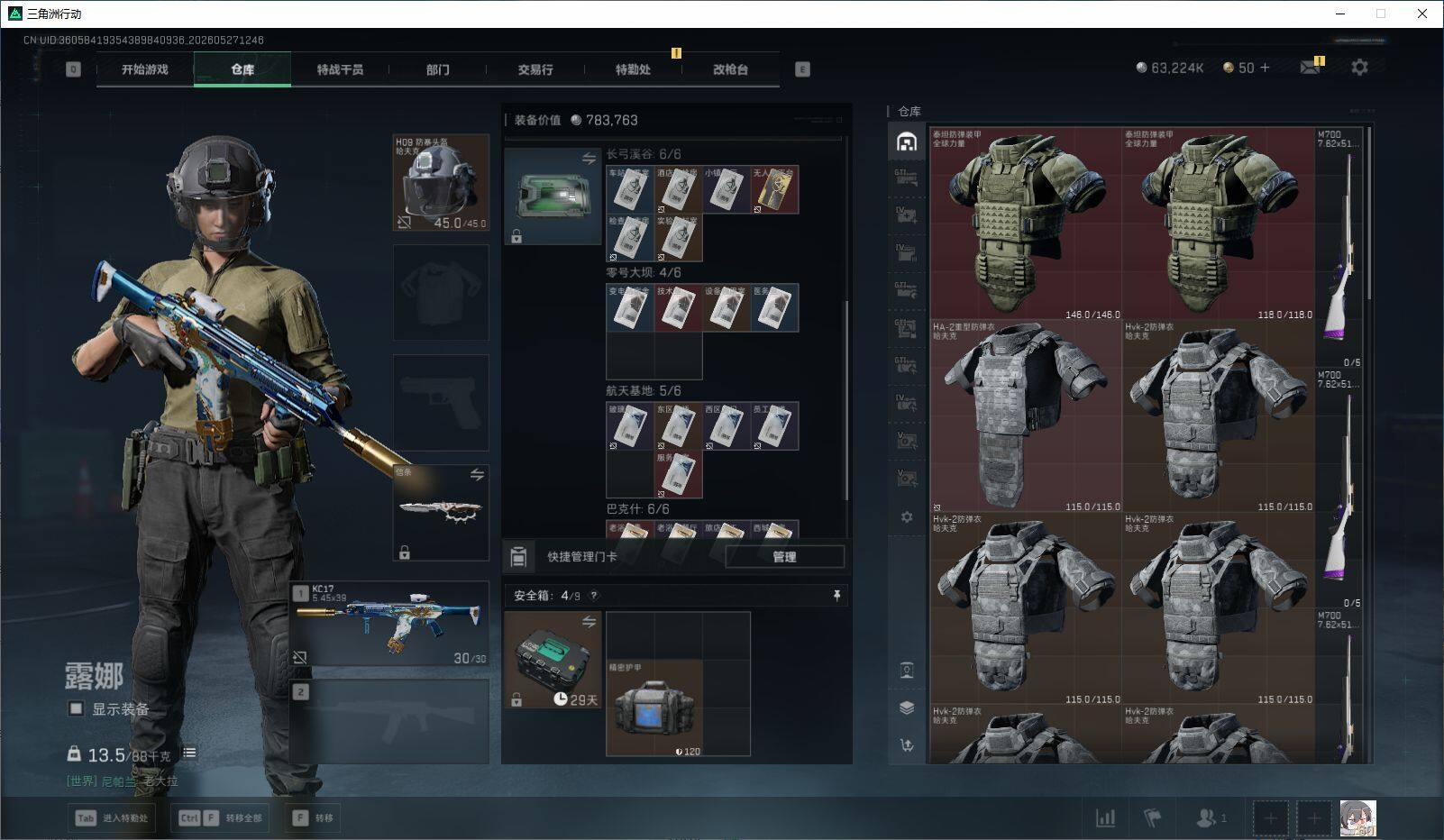Open the friends list icon
The height and width of the screenshot is (840, 1444).
pyautogui.click(x=1211, y=818)
